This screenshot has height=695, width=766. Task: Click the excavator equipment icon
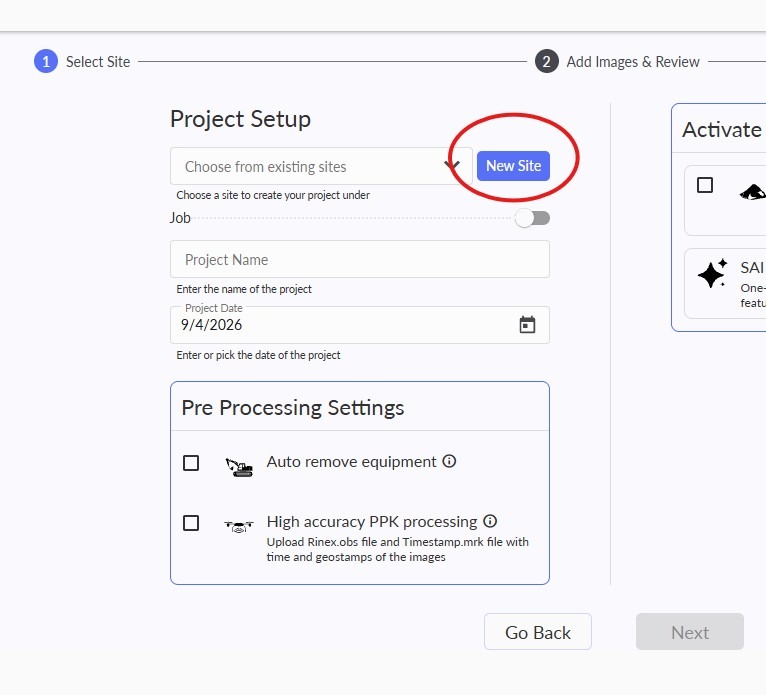(239, 467)
